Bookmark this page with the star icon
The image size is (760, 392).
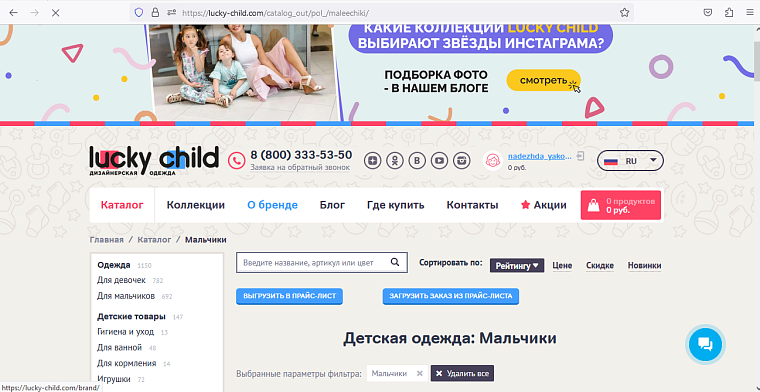point(625,13)
